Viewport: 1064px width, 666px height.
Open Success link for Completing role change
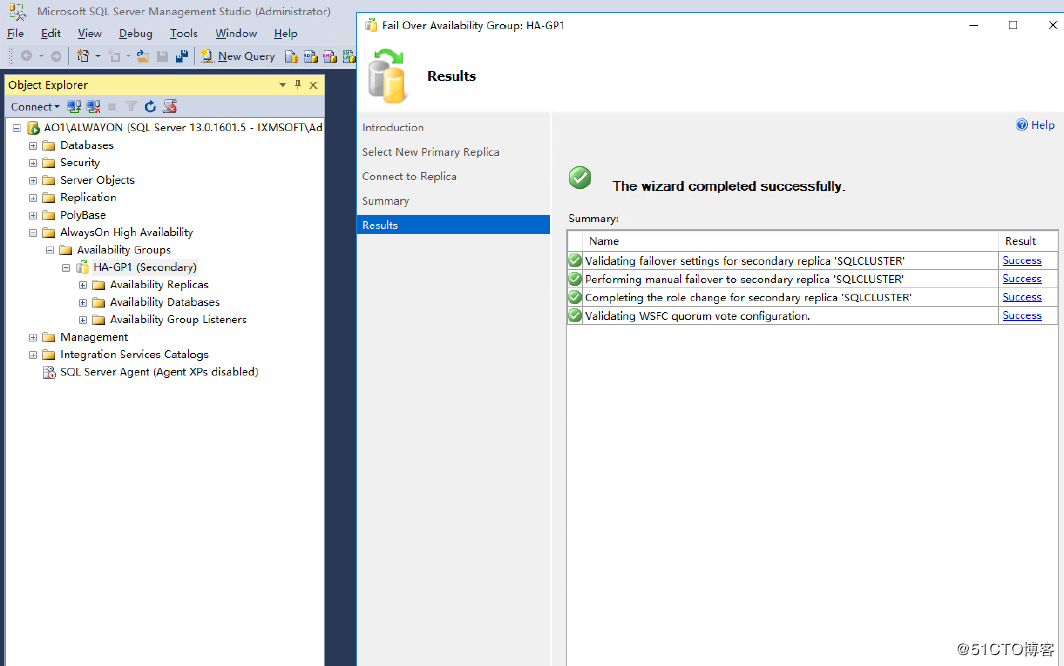1022,297
